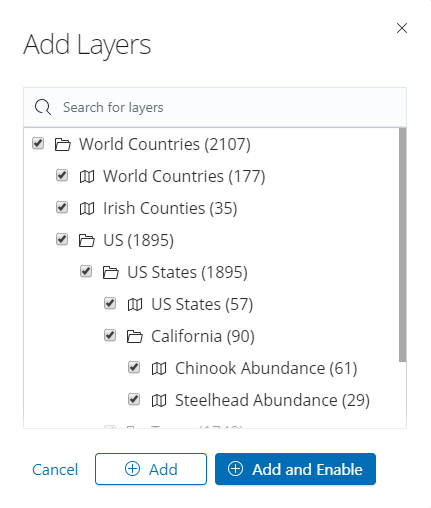431x508 pixels.
Task: Click the layer list scrollbar thumb
Action: [x=402, y=245]
